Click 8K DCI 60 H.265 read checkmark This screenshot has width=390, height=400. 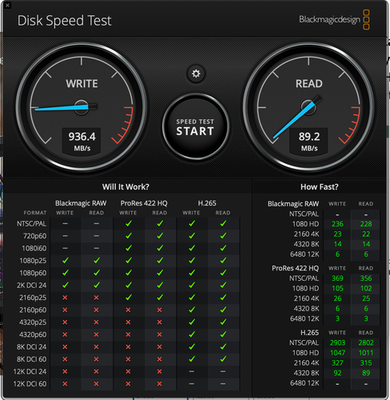223,359
